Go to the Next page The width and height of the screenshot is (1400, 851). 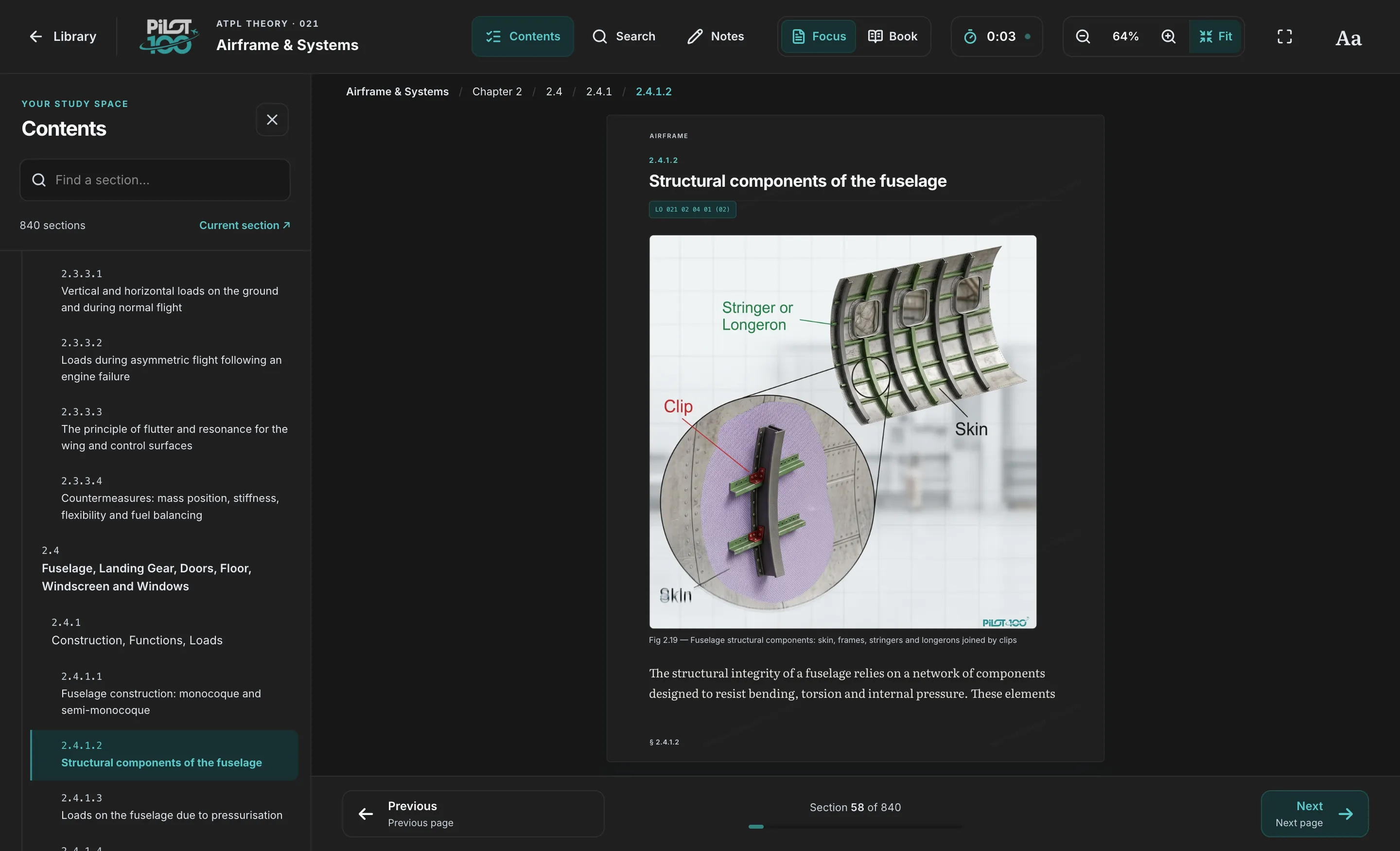click(x=1314, y=814)
